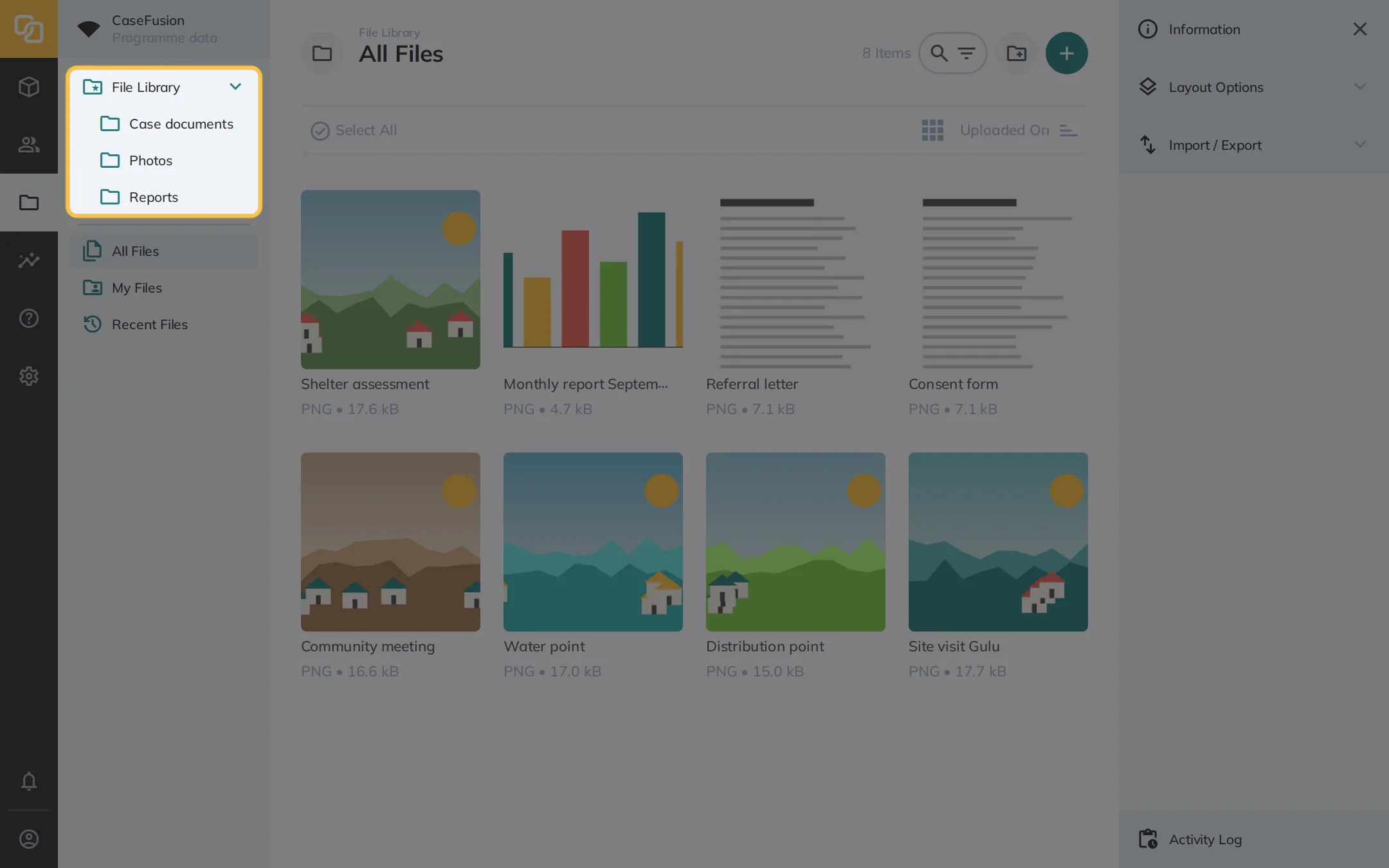This screenshot has width=1389, height=868.
Task: Open Water point thumbnail
Action: 593,541
